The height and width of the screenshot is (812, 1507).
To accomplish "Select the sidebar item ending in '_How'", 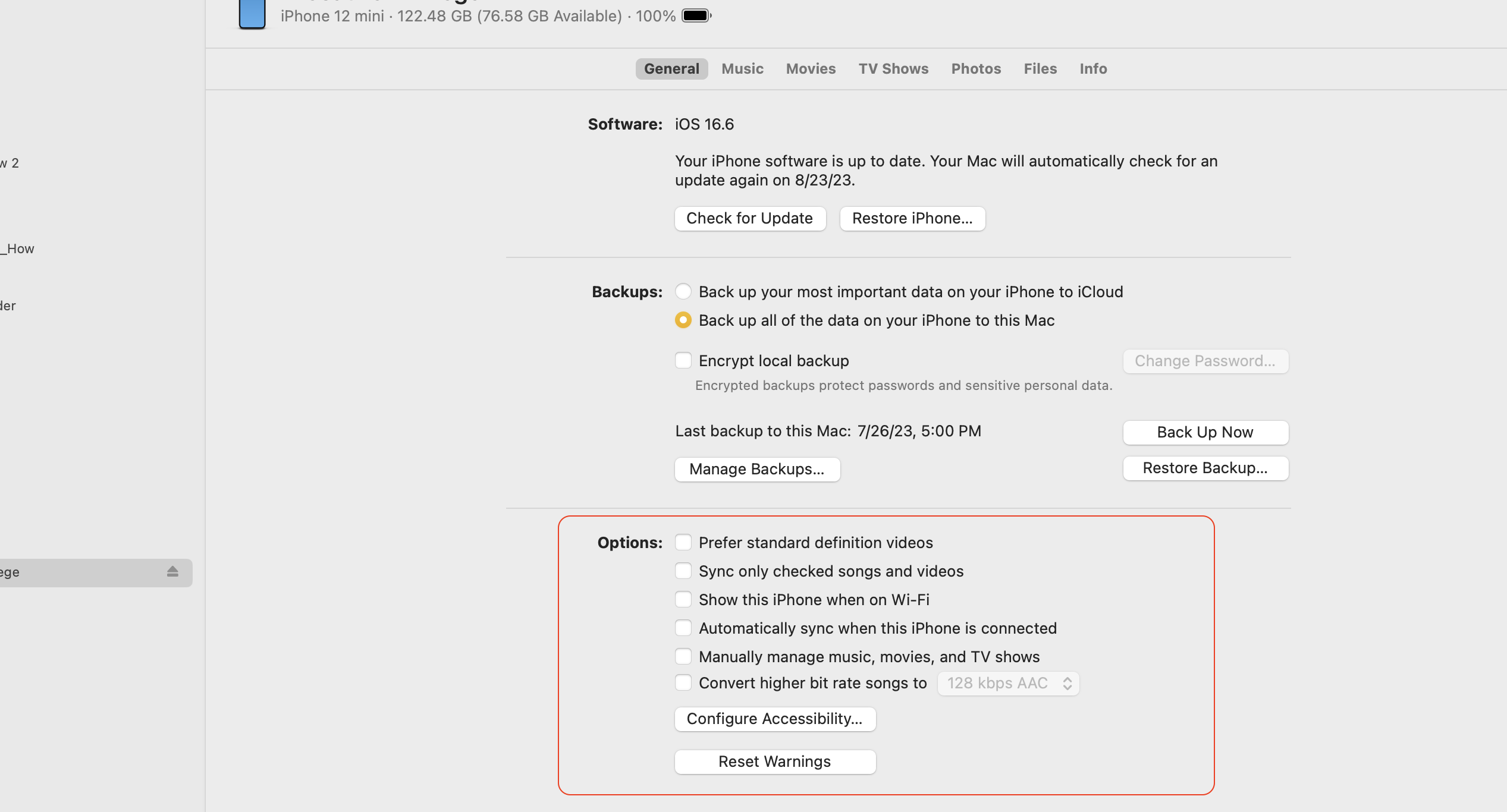I will (17, 248).
